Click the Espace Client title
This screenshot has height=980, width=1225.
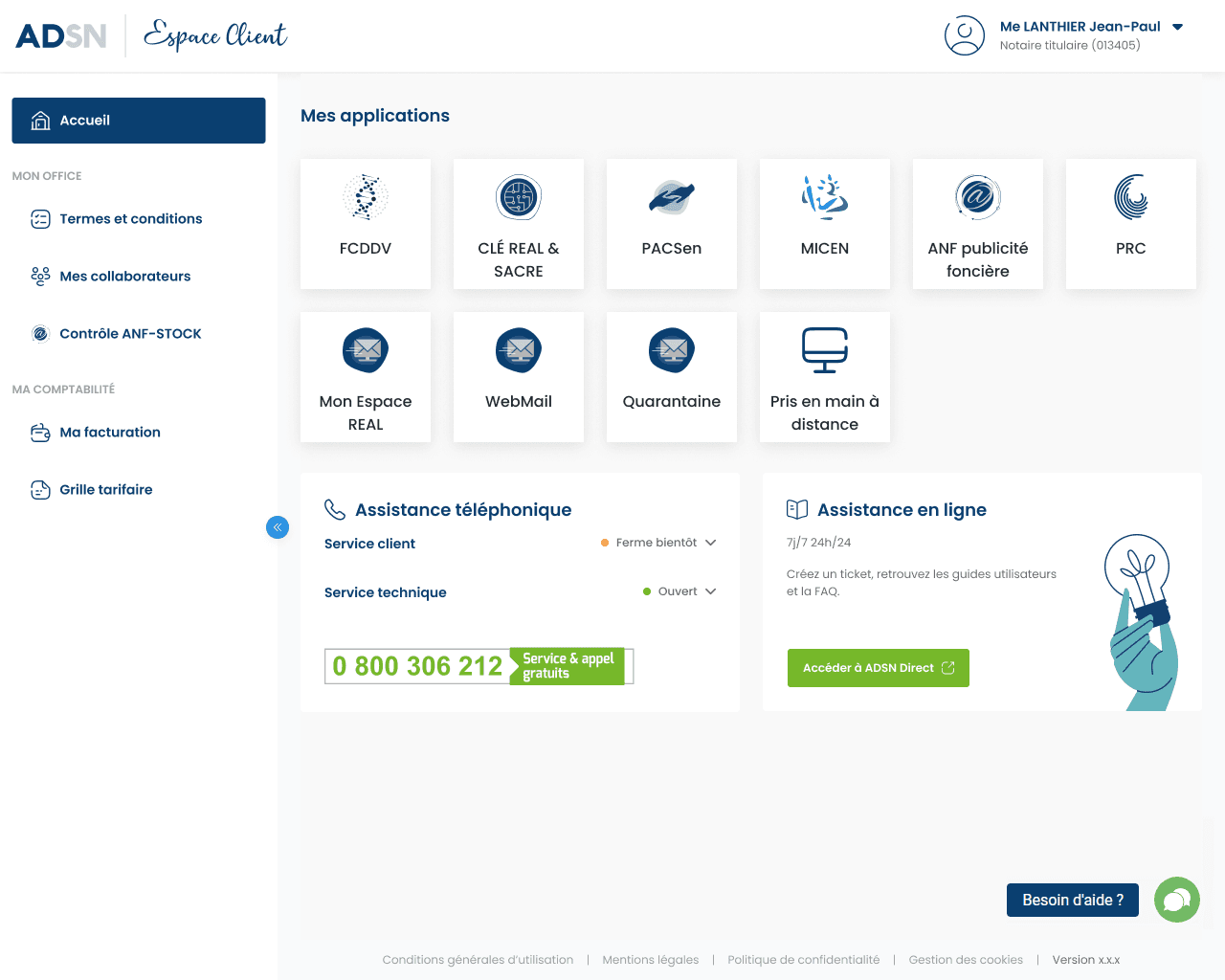coord(215,35)
